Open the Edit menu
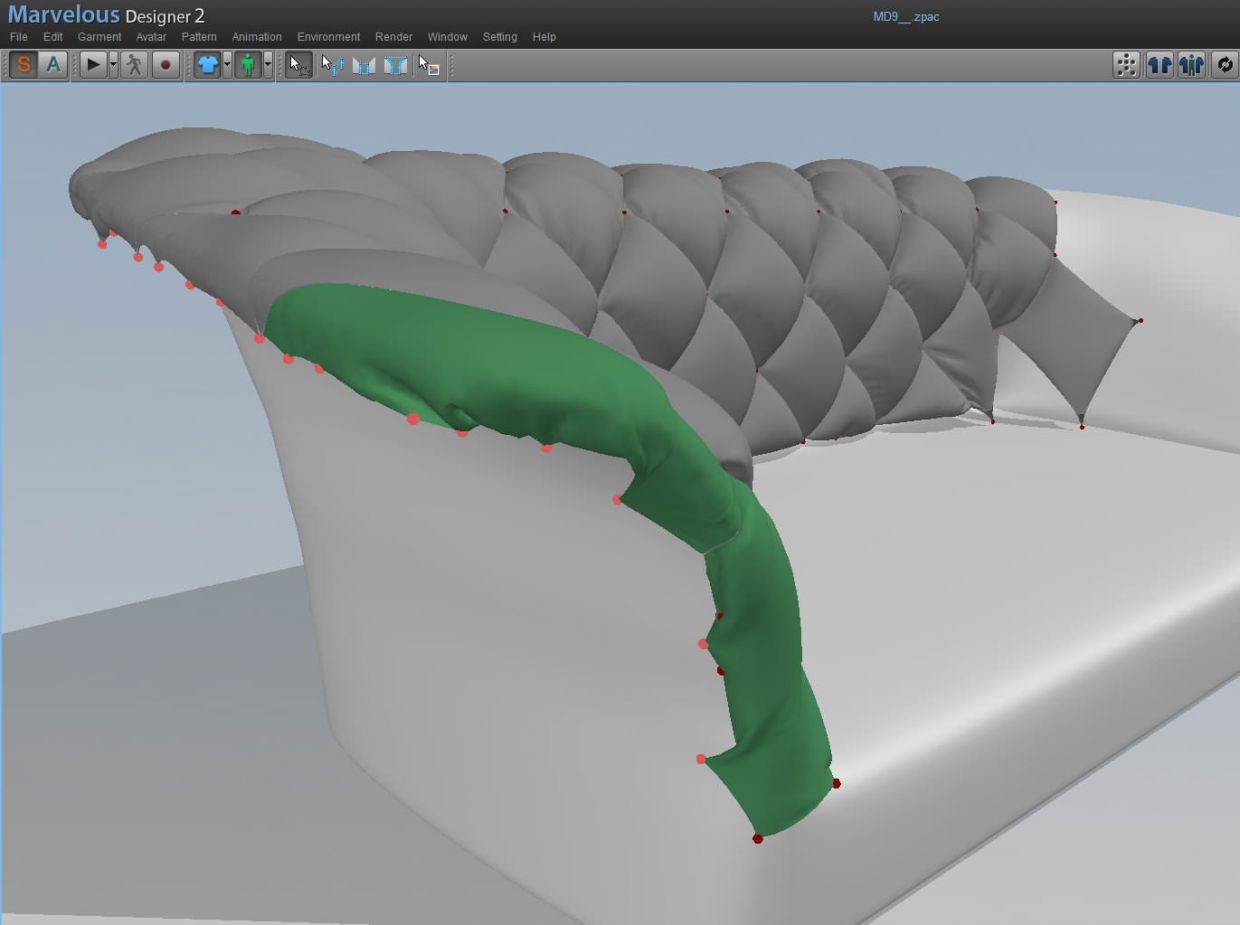The image size is (1240, 925). (x=53, y=37)
